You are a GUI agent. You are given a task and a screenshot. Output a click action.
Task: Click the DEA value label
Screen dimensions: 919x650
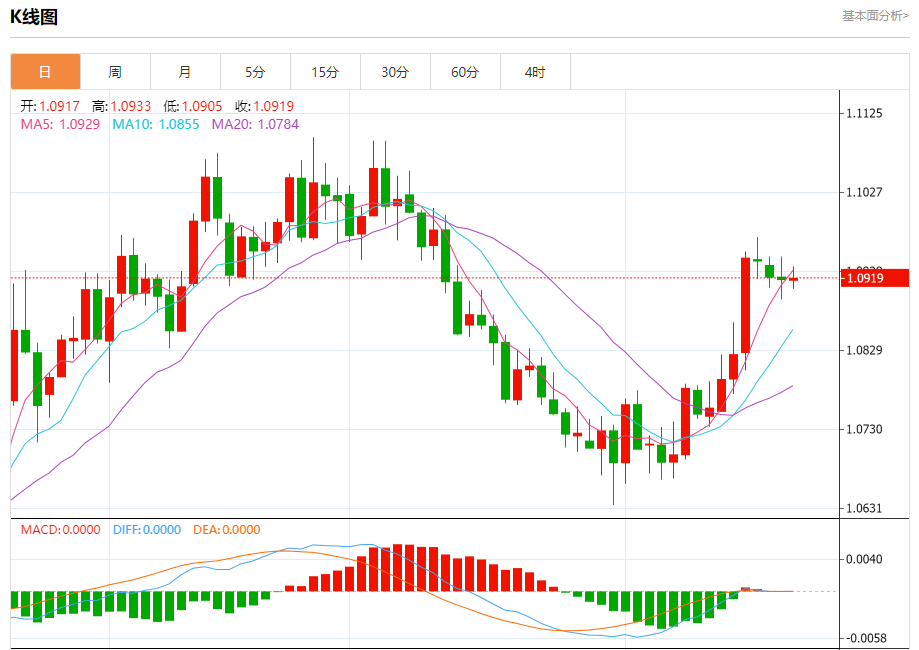tap(227, 530)
